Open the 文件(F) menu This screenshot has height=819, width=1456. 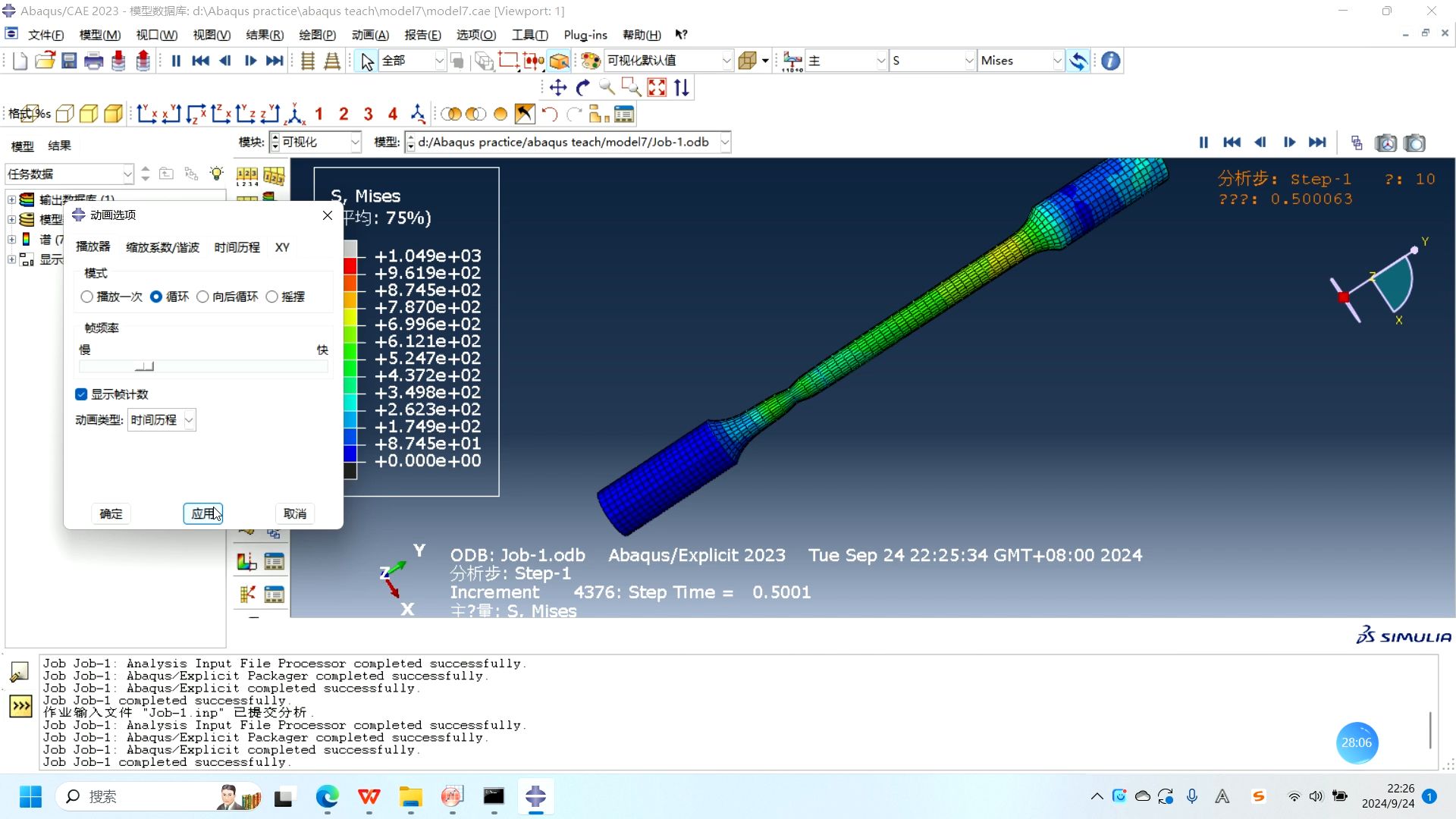tap(45, 35)
